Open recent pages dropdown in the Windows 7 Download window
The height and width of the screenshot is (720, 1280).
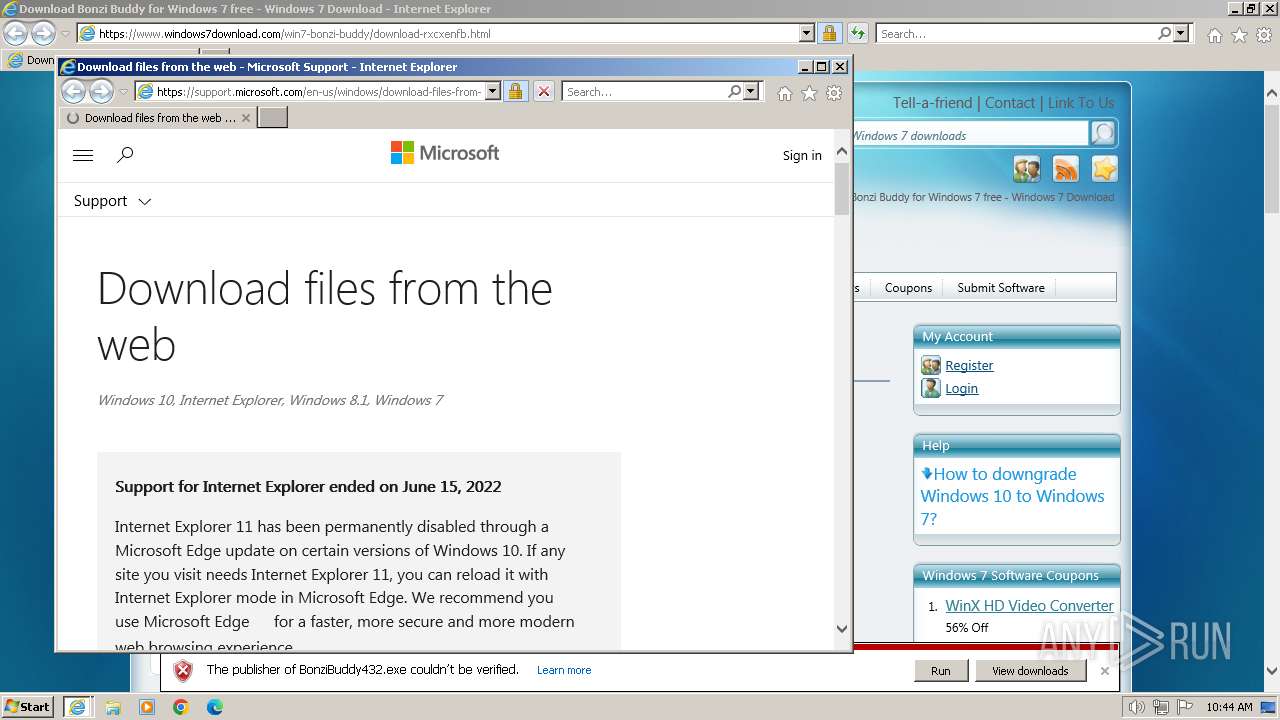point(65,34)
